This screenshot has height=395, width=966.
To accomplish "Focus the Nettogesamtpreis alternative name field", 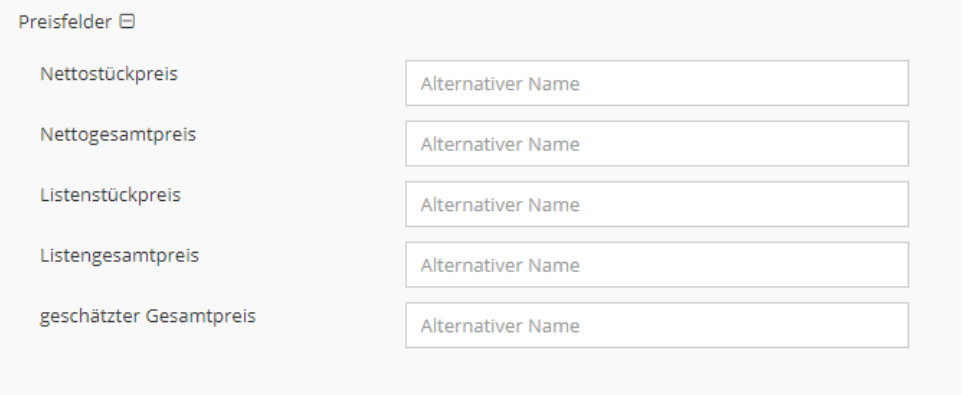I will tap(657, 144).
